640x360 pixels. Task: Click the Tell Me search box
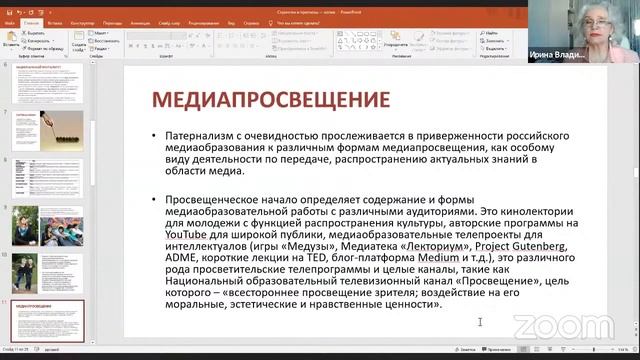tap(294, 23)
